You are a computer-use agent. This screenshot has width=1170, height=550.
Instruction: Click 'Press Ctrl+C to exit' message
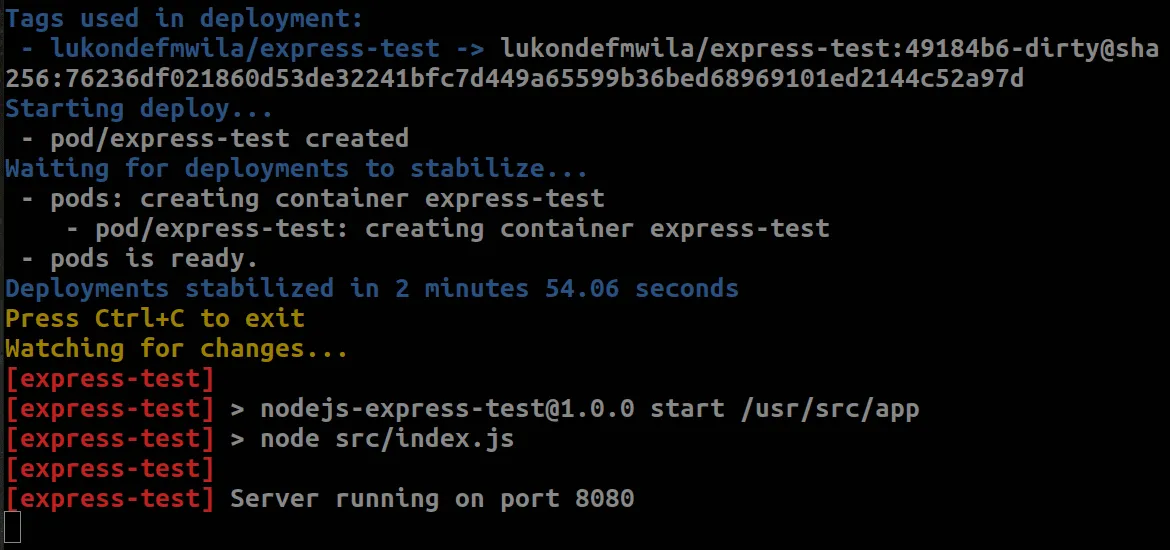click(x=155, y=318)
